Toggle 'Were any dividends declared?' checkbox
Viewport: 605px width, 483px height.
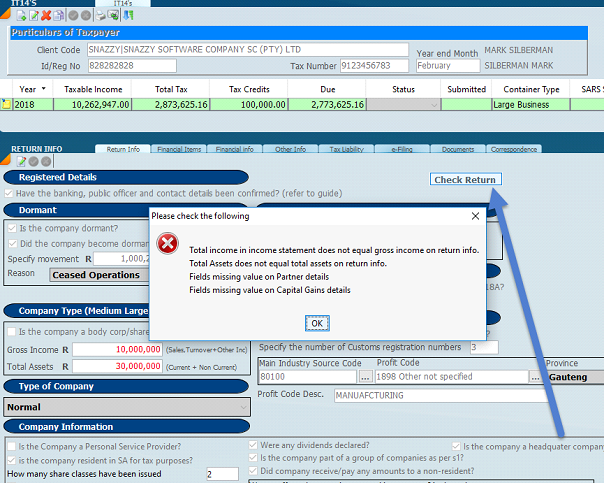pyautogui.click(x=254, y=446)
